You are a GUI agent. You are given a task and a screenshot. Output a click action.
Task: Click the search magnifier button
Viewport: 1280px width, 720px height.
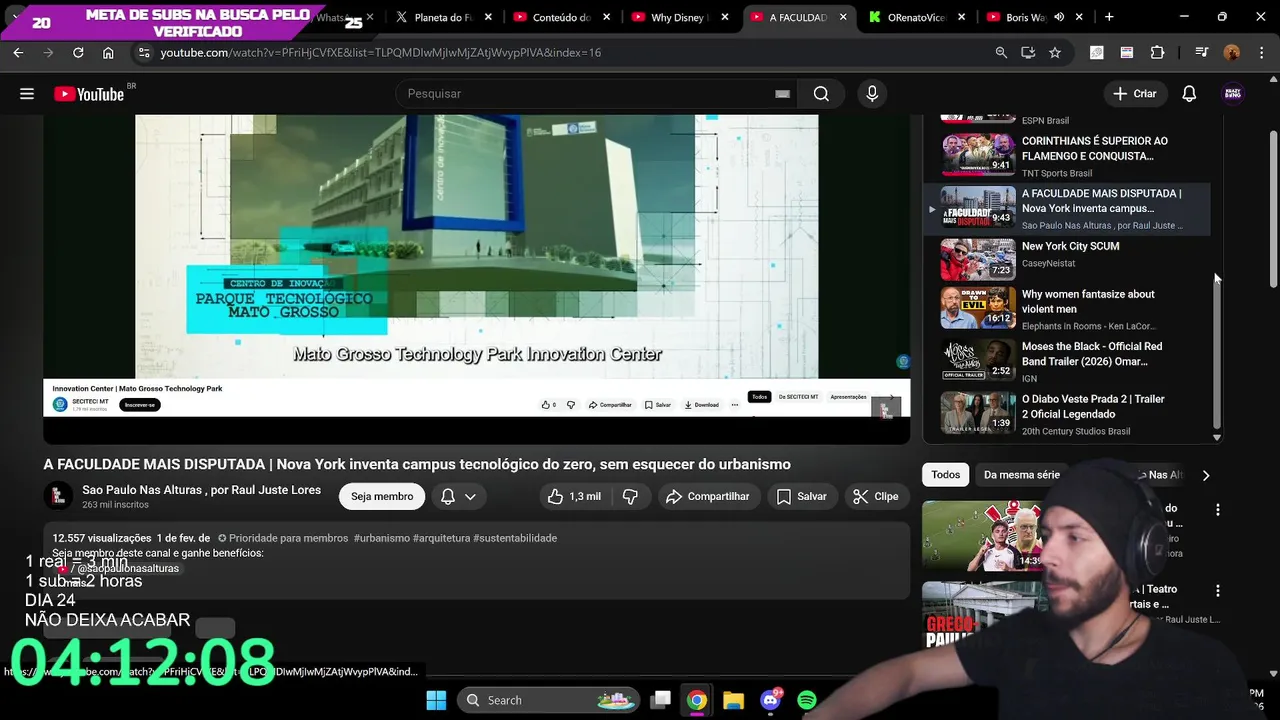tap(821, 94)
